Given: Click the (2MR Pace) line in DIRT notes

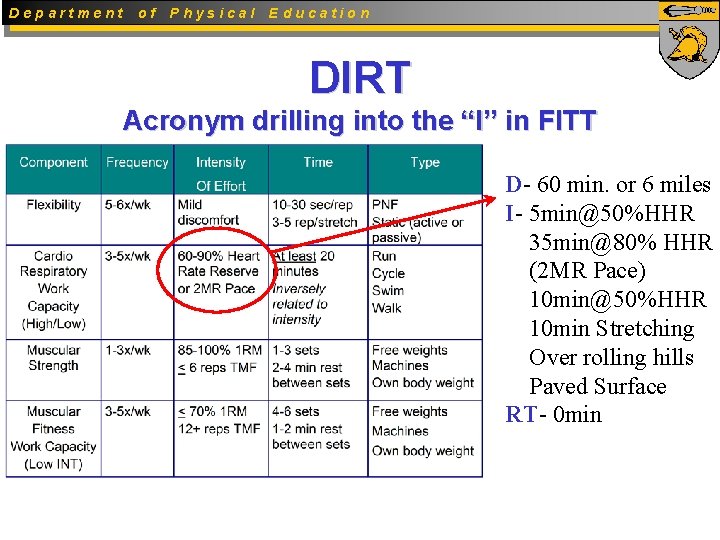Looking at the screenshot, I should pos(587,271).
